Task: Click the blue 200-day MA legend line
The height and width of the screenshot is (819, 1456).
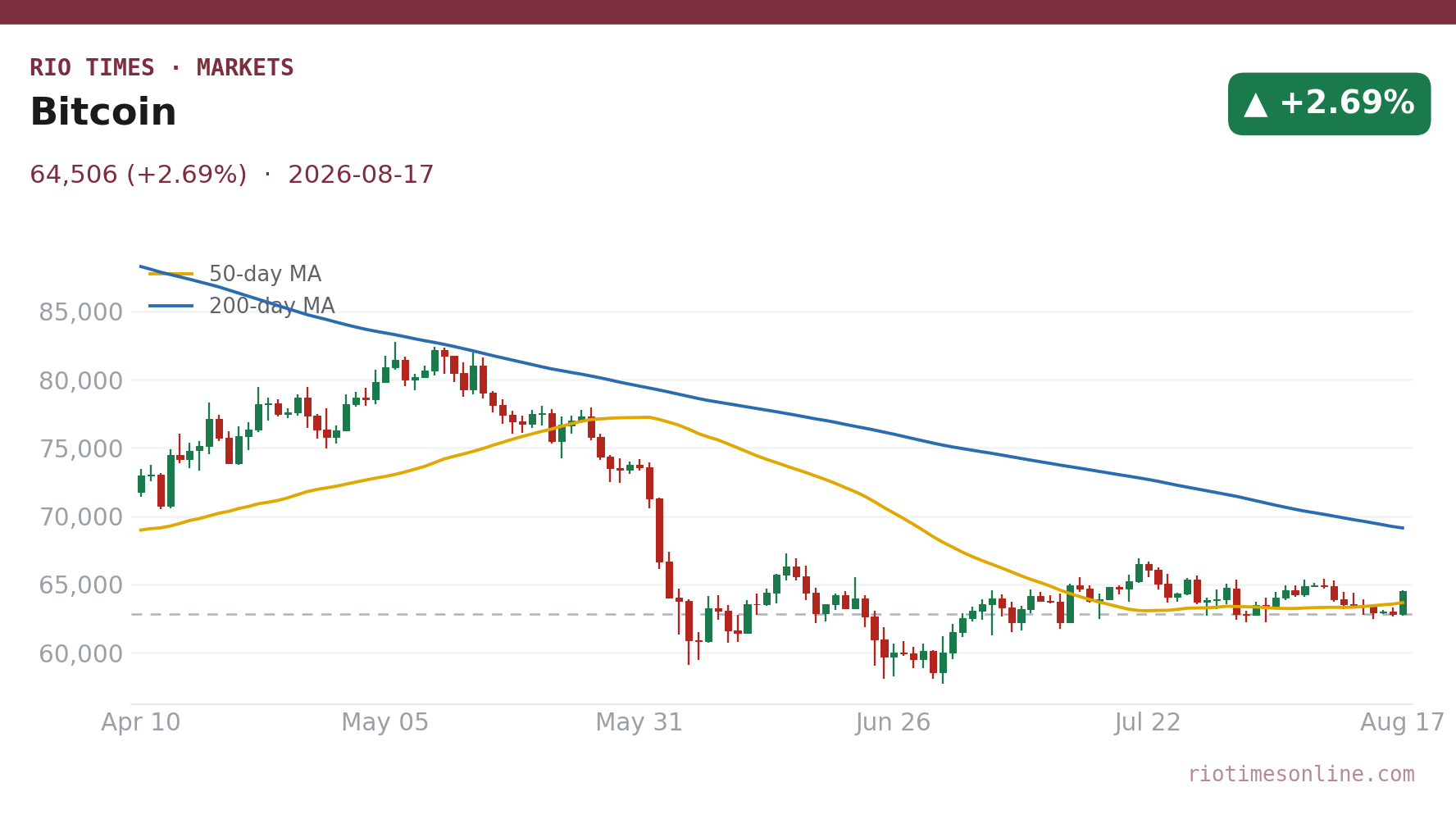Action: 171,306
